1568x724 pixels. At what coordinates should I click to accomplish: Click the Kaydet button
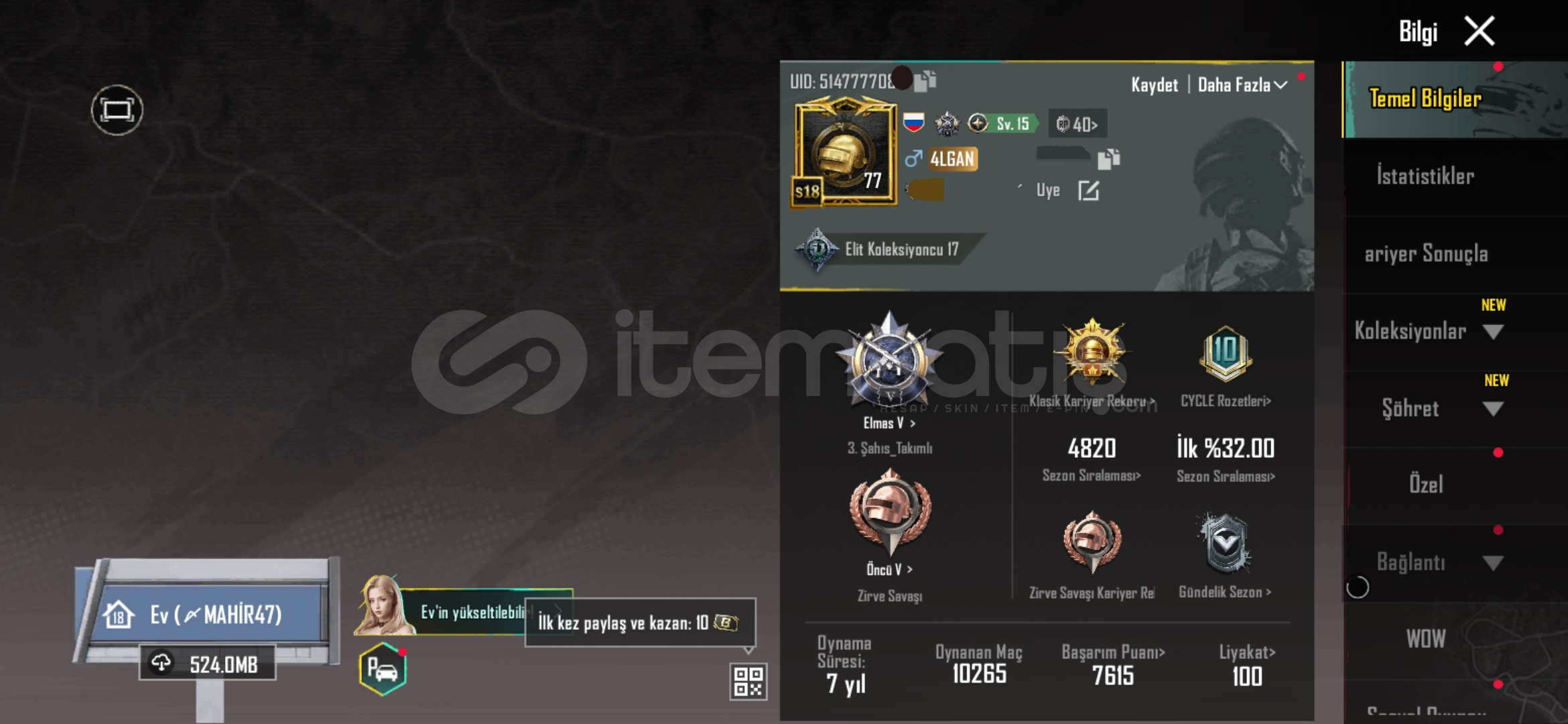(1154, 85)
